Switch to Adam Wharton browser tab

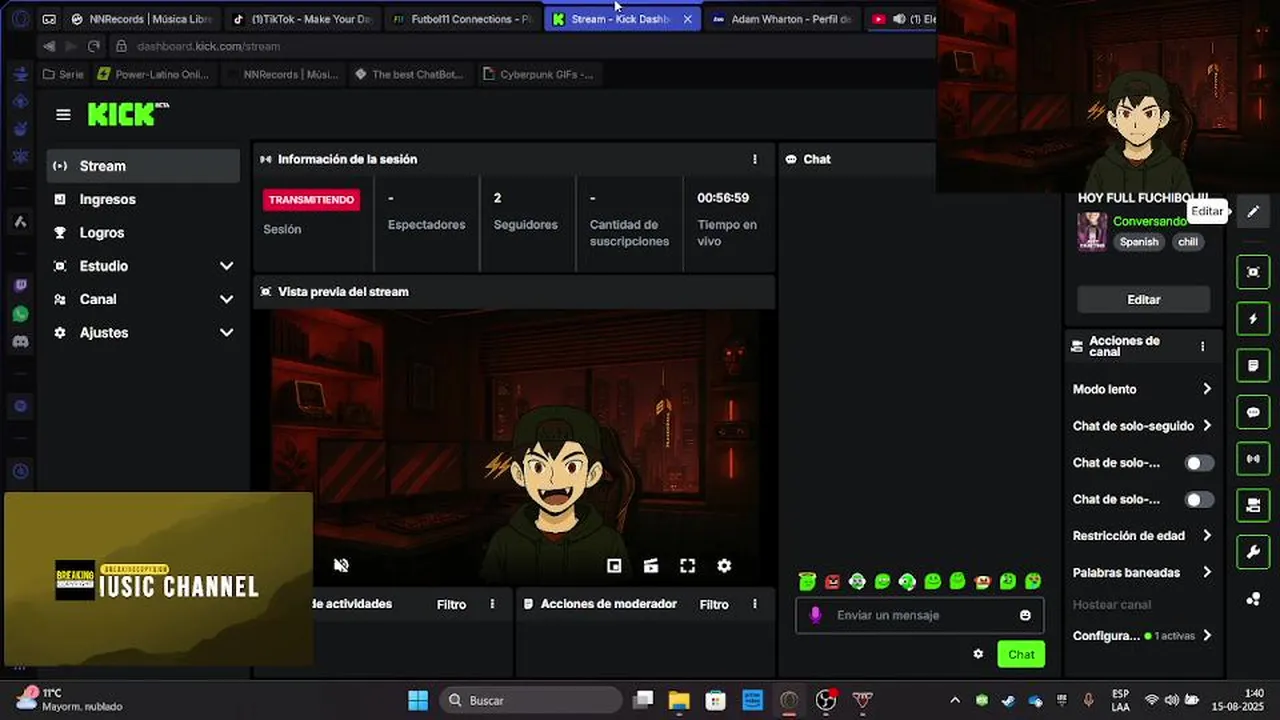[782, 19]
